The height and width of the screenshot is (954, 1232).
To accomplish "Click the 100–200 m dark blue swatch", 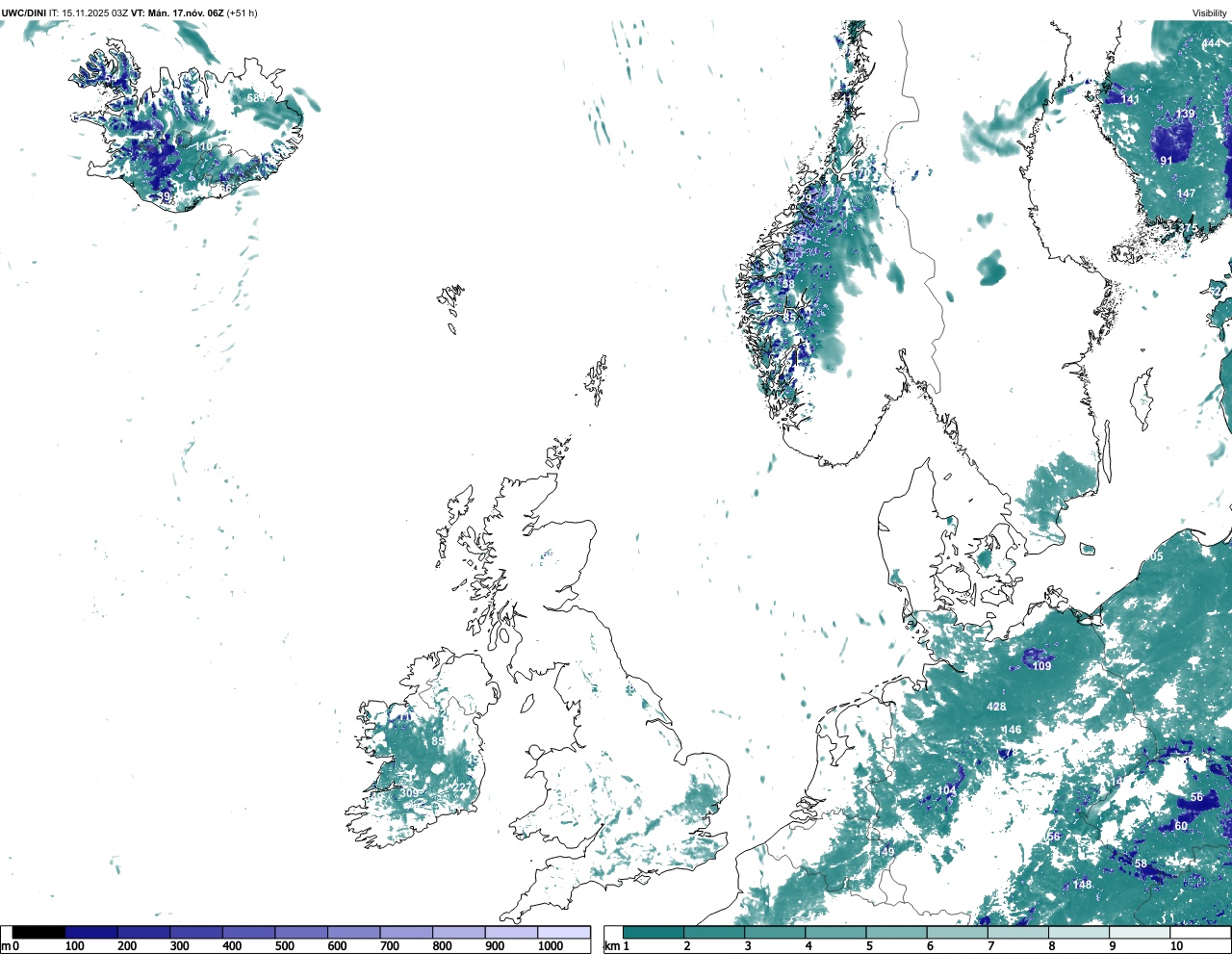I will (91, 933).
